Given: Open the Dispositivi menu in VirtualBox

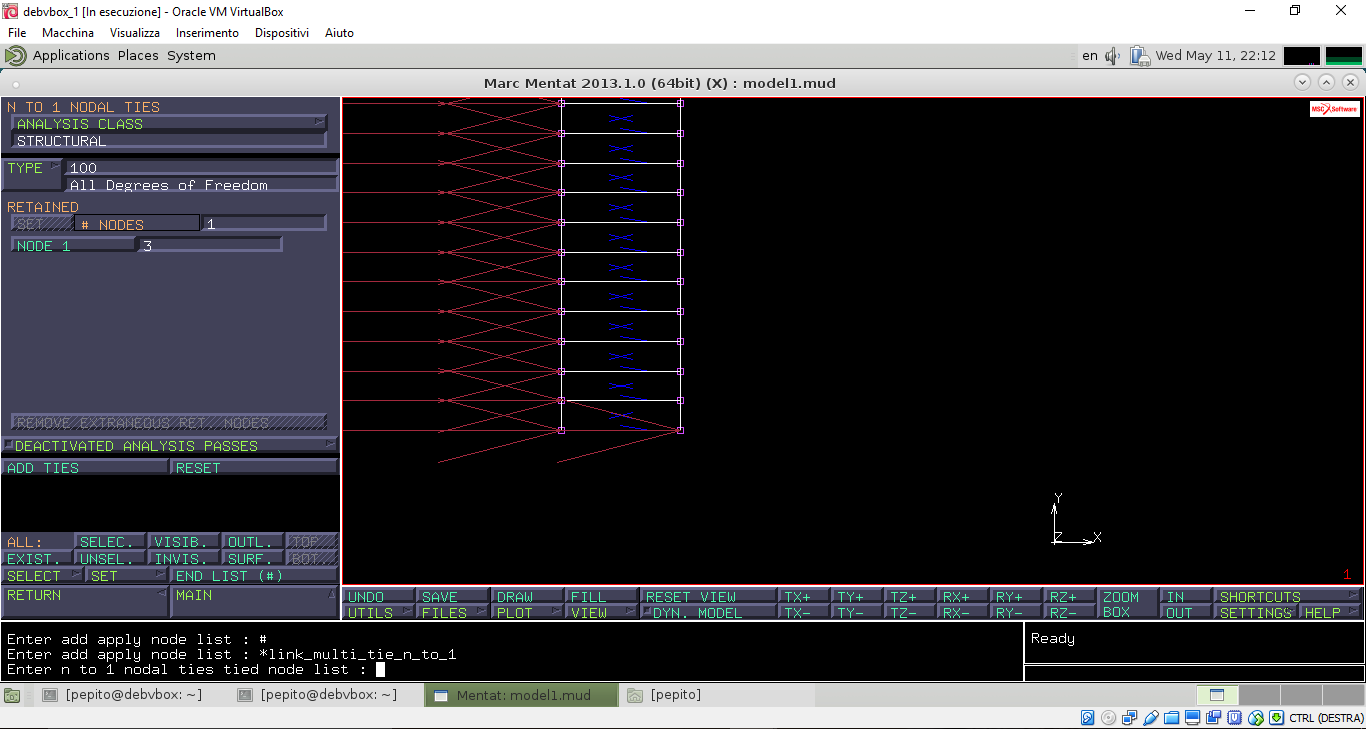Looking at the screenshot, I should (x=281, y=33).
